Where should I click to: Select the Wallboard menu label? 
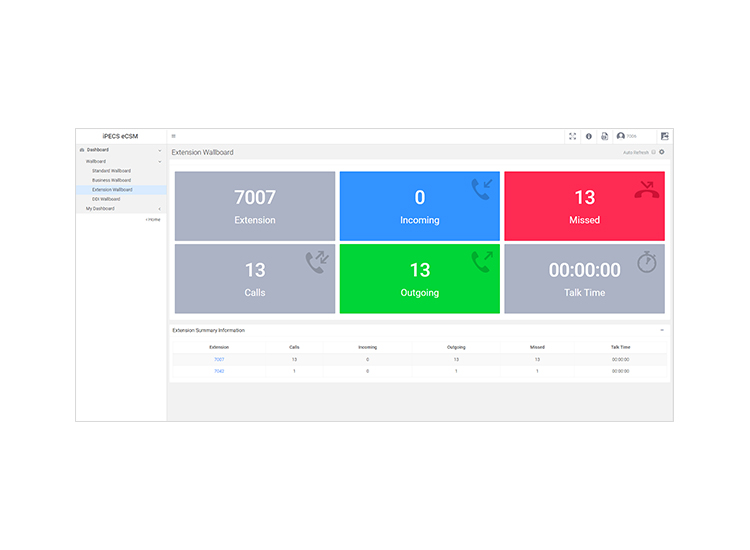point(96,161)
